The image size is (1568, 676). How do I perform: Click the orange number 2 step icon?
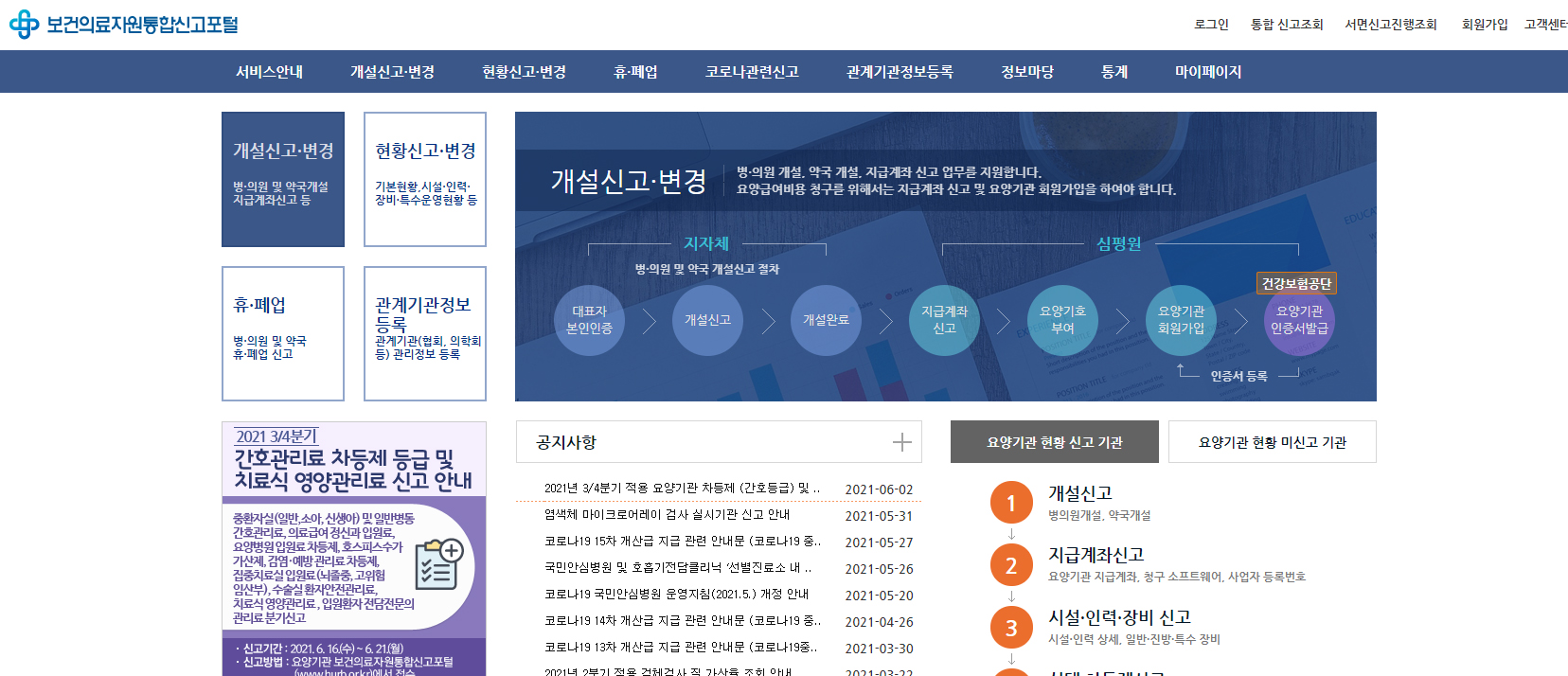point(1010,565)
